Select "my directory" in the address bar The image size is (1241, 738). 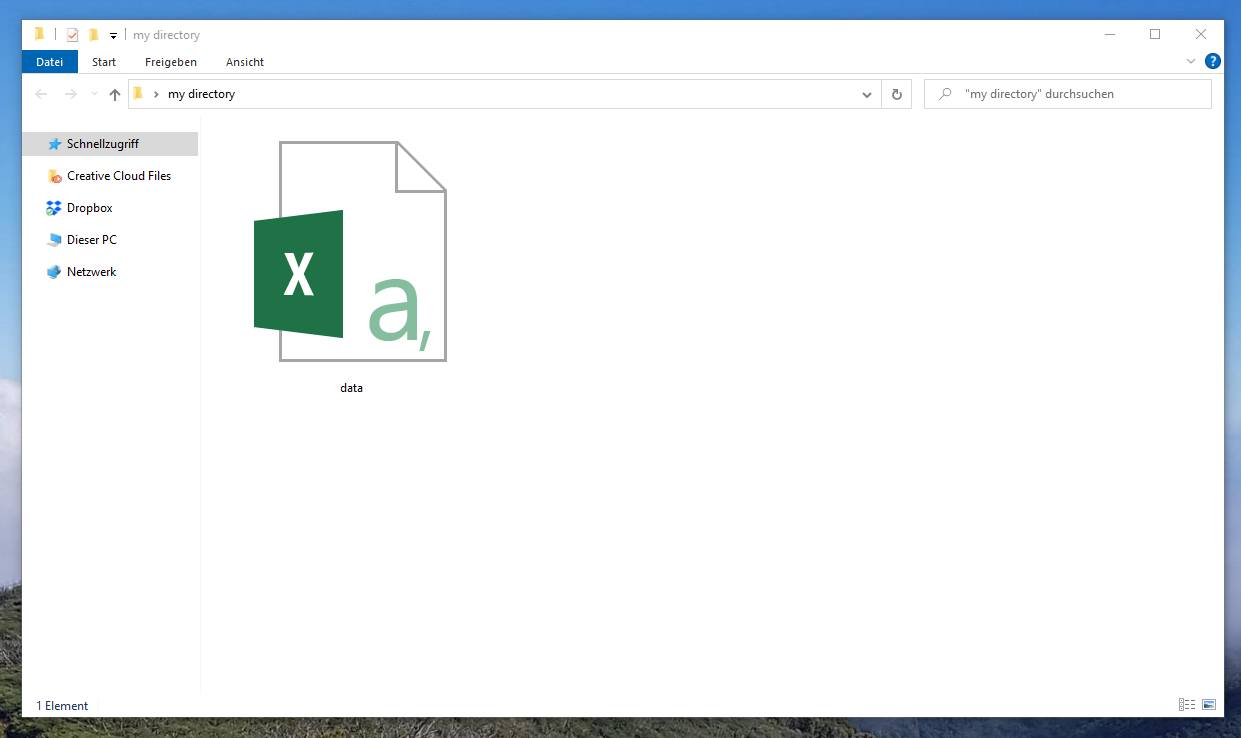pyautogui.click(x=201, y=94)
